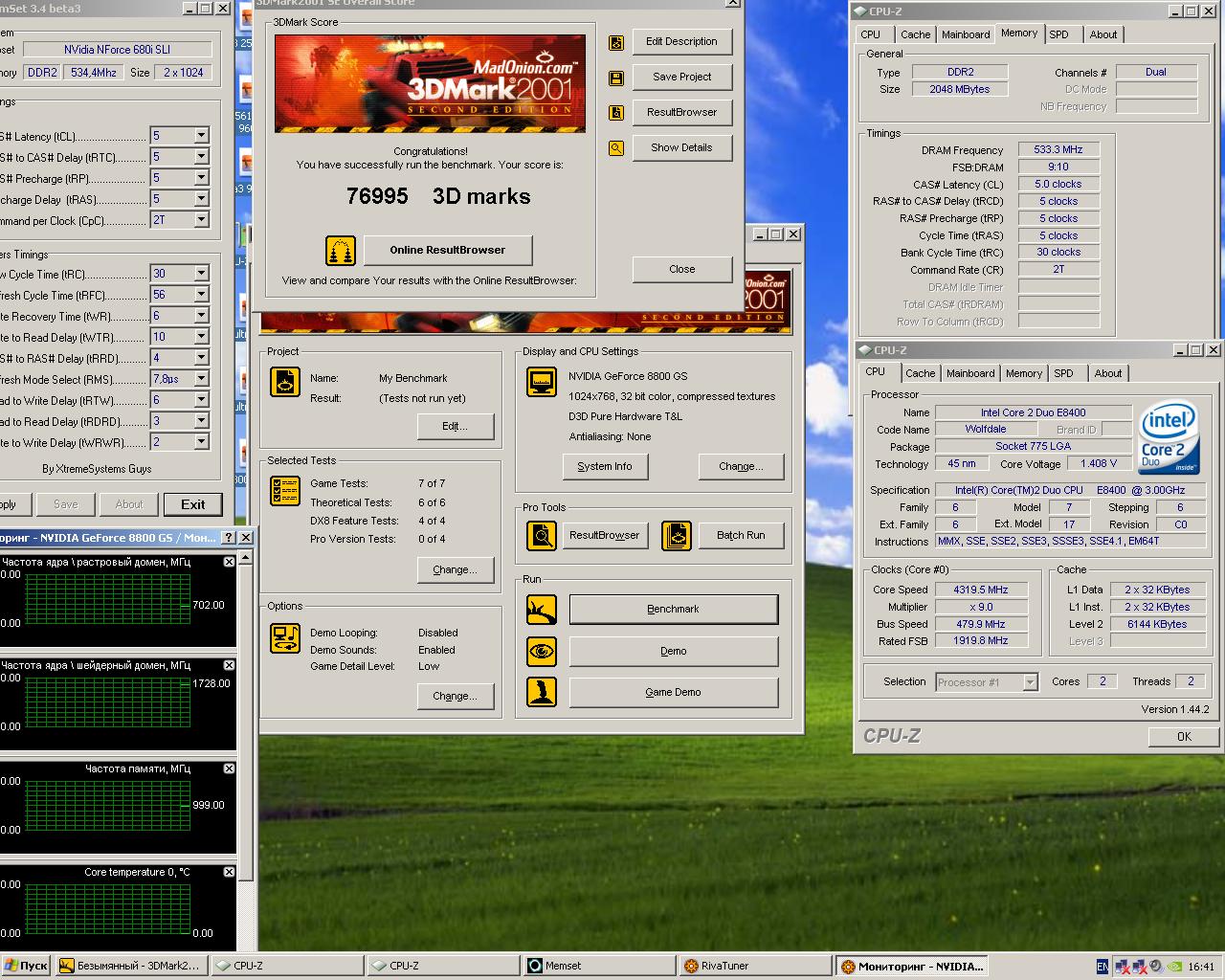Image resolution: width=1225 pixels, height=980 pixels.
Task: Click the DRAM Frequency 533.3 MHz field
Action: [x=1058, y=149]
